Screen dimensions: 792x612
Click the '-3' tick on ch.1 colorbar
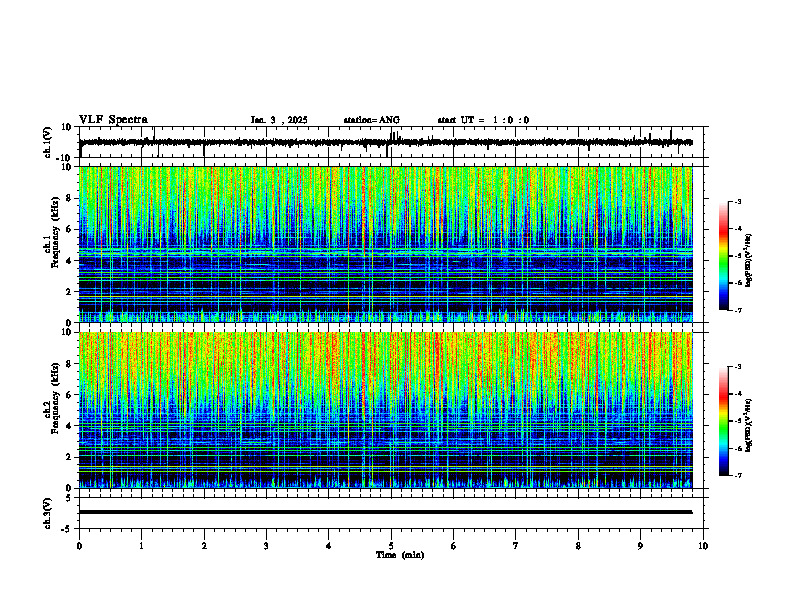[738, 201]
